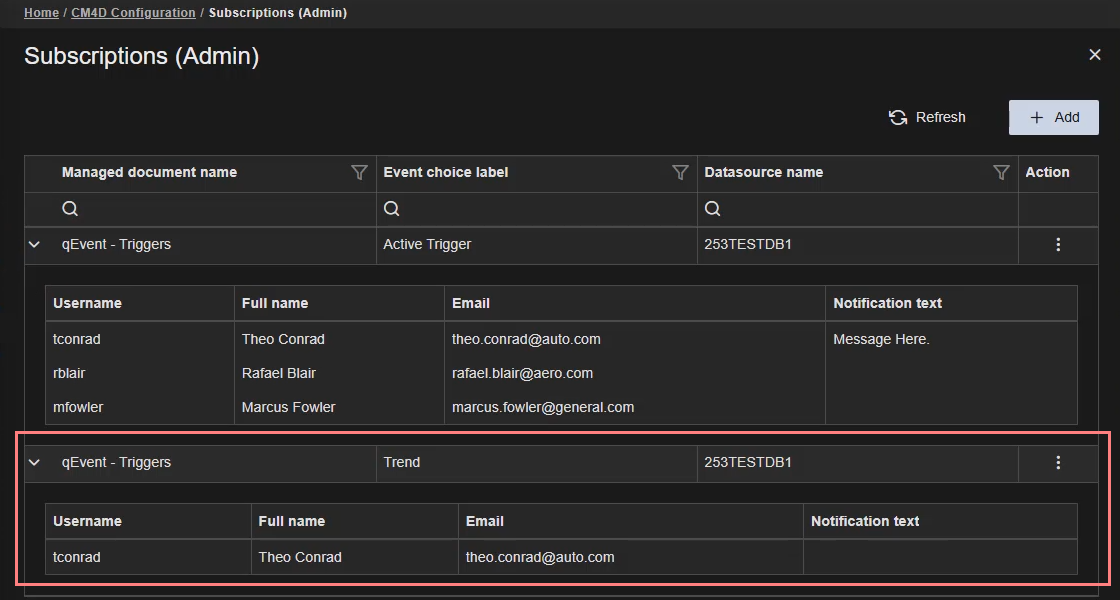This screenshot has height=600, width=1120.
Task: Open action menu for Trend row
Action: (1058, 463)
